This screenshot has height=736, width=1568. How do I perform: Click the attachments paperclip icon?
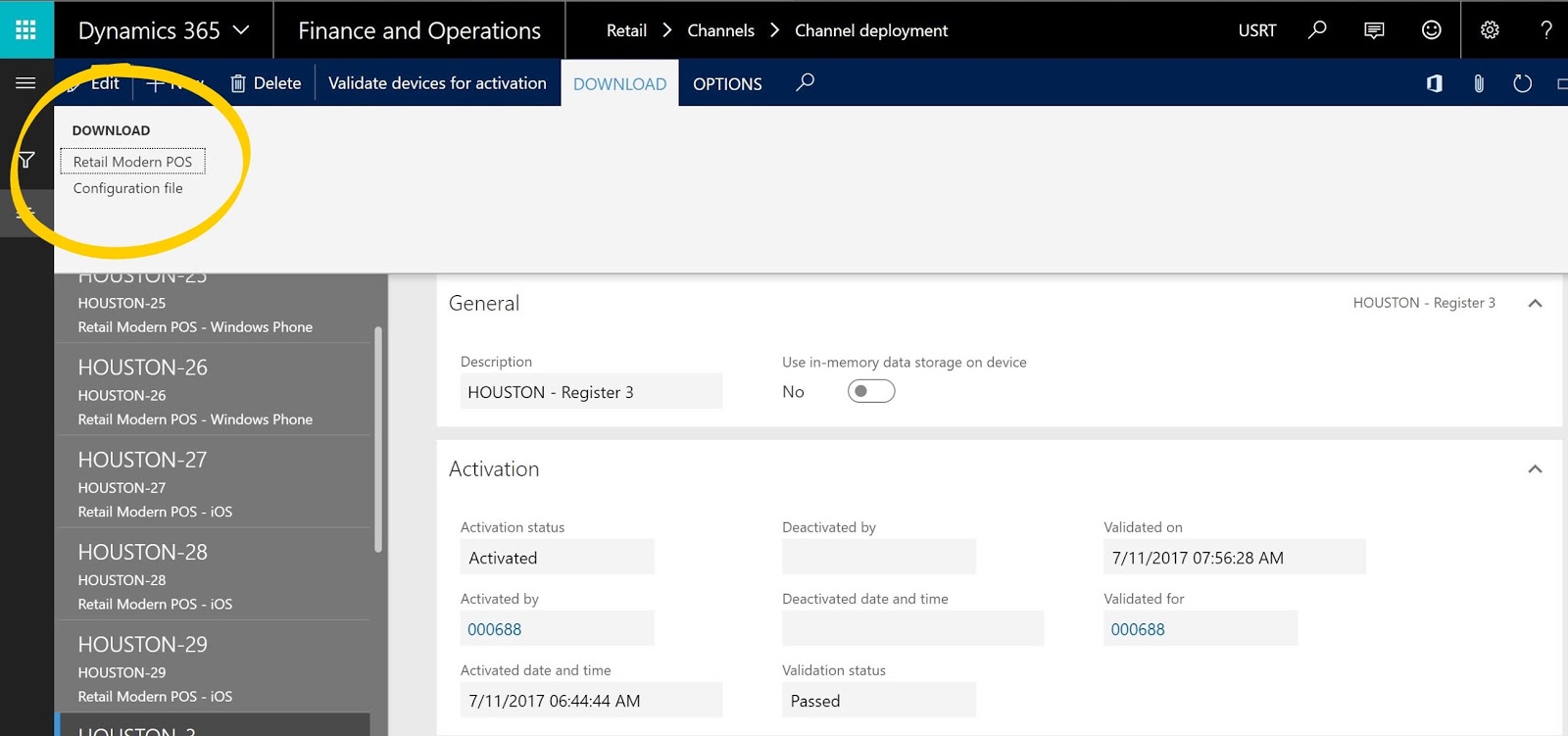(x=1479, y=83)
